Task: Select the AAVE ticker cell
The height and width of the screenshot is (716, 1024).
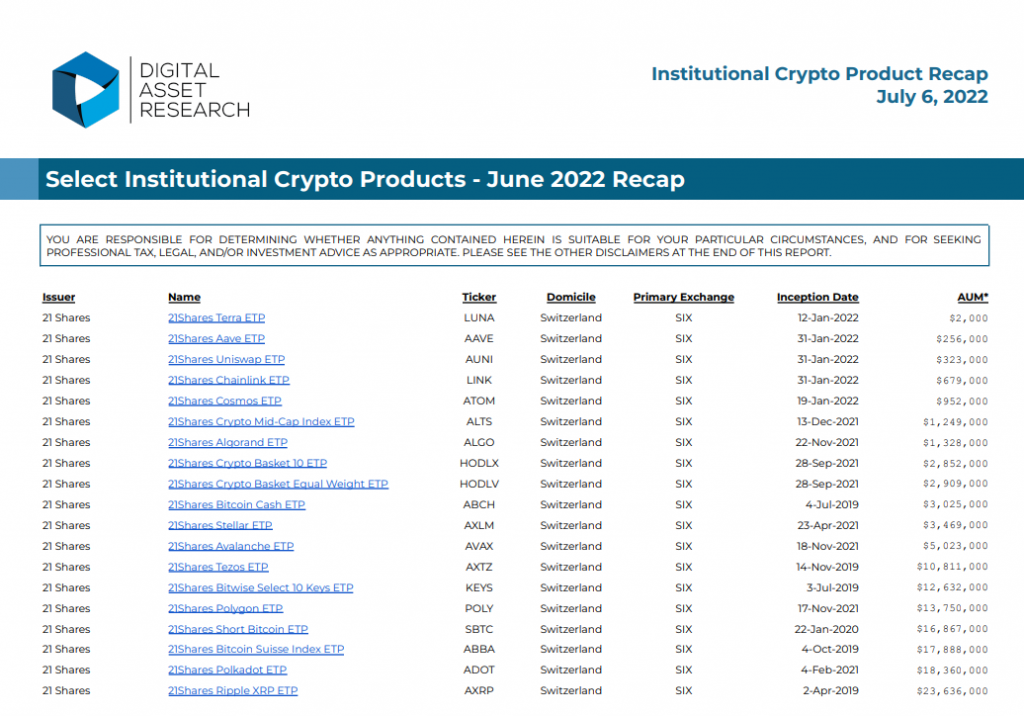Action: (x=479, y=339)
